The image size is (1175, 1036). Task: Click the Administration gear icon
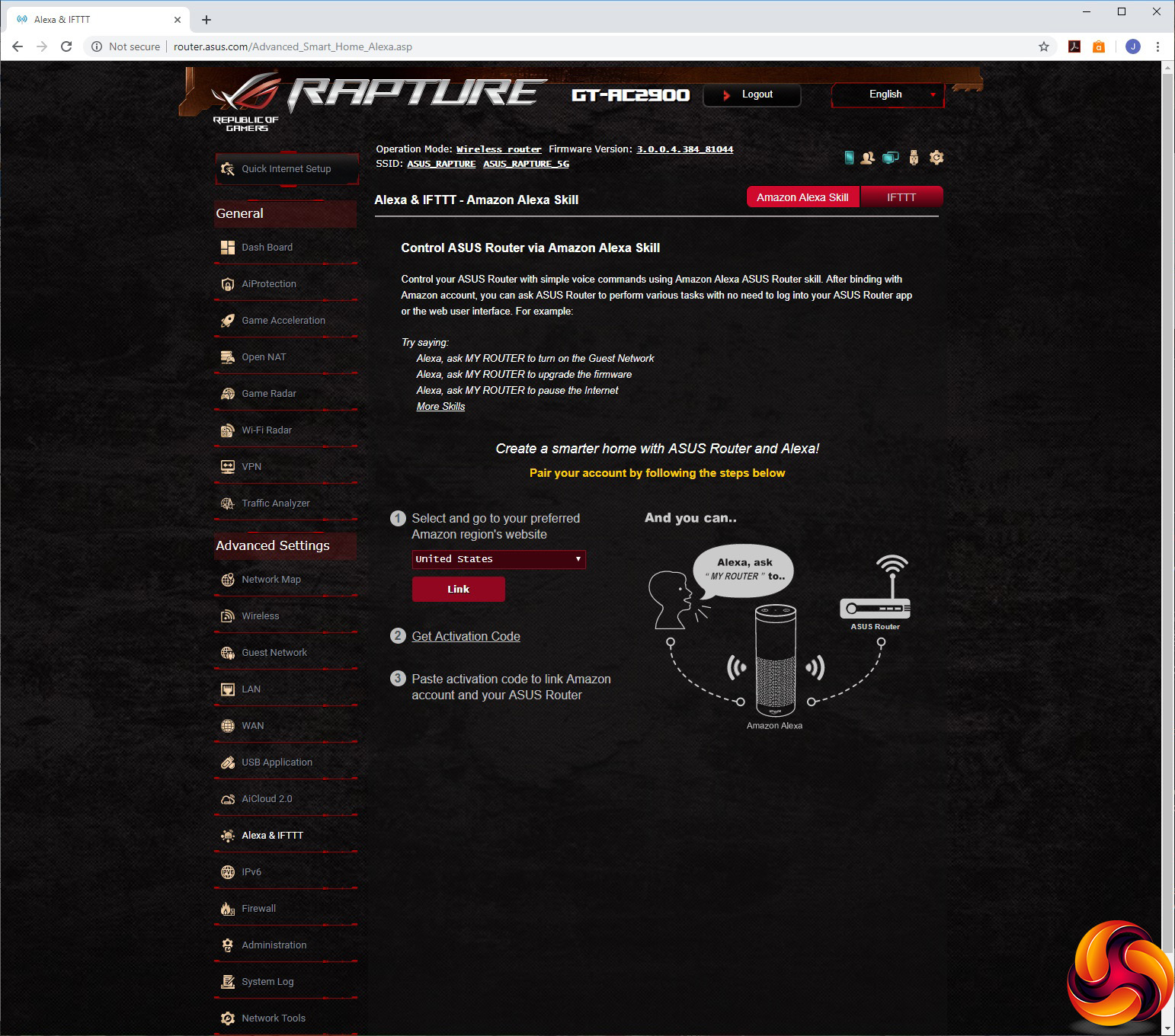point(227,945)
